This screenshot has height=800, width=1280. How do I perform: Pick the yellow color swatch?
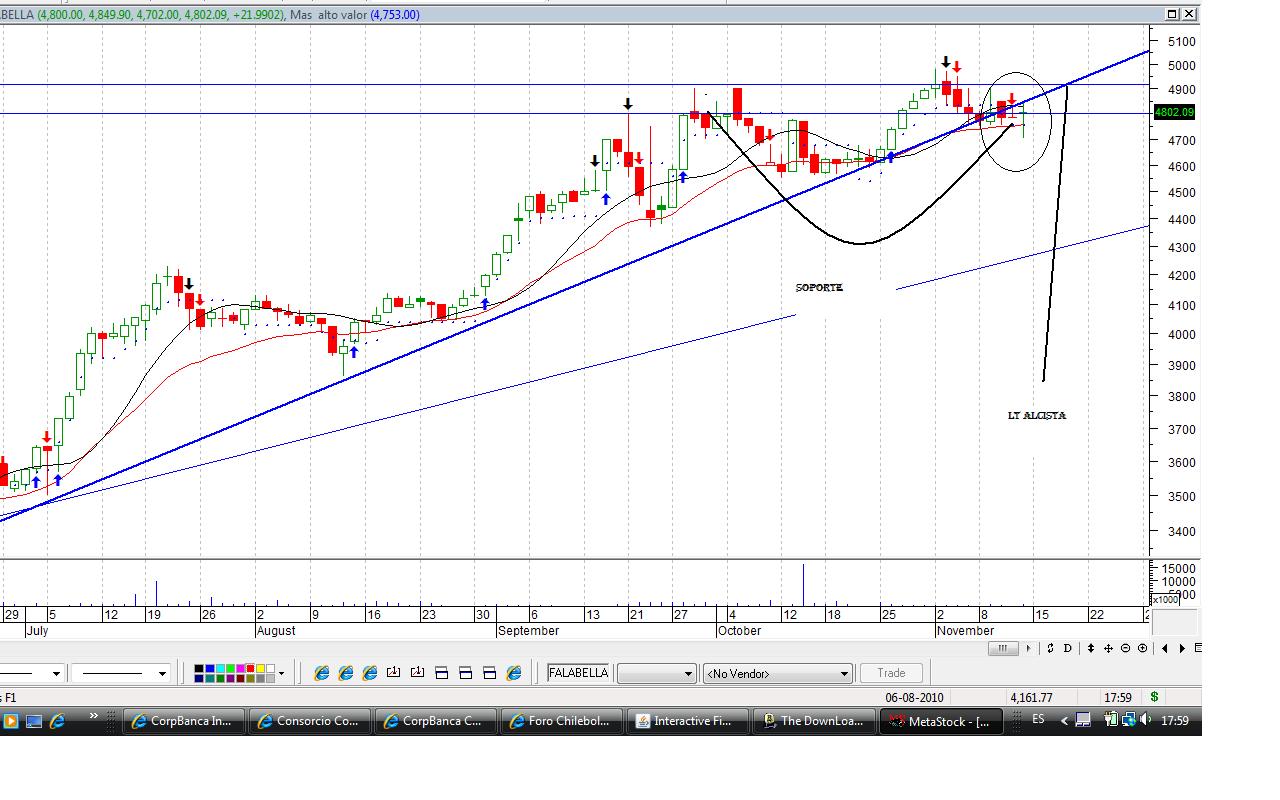(261, 668)
